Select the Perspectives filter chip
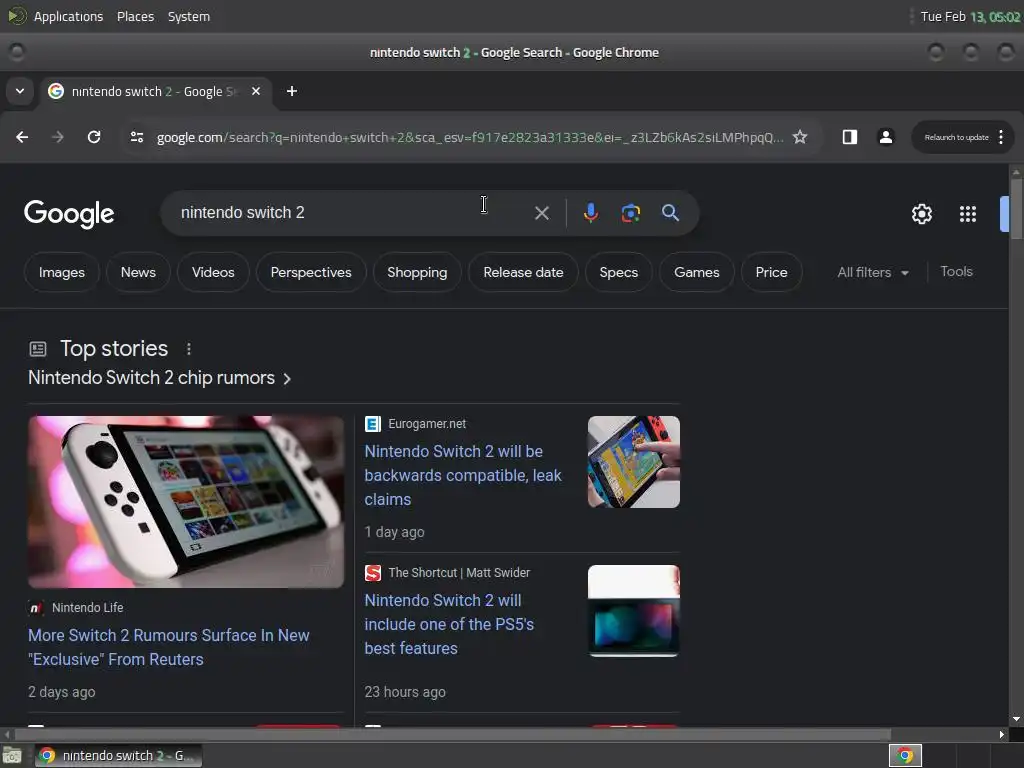This screenshot has width=1024, height=768. [x=311, y=272]
